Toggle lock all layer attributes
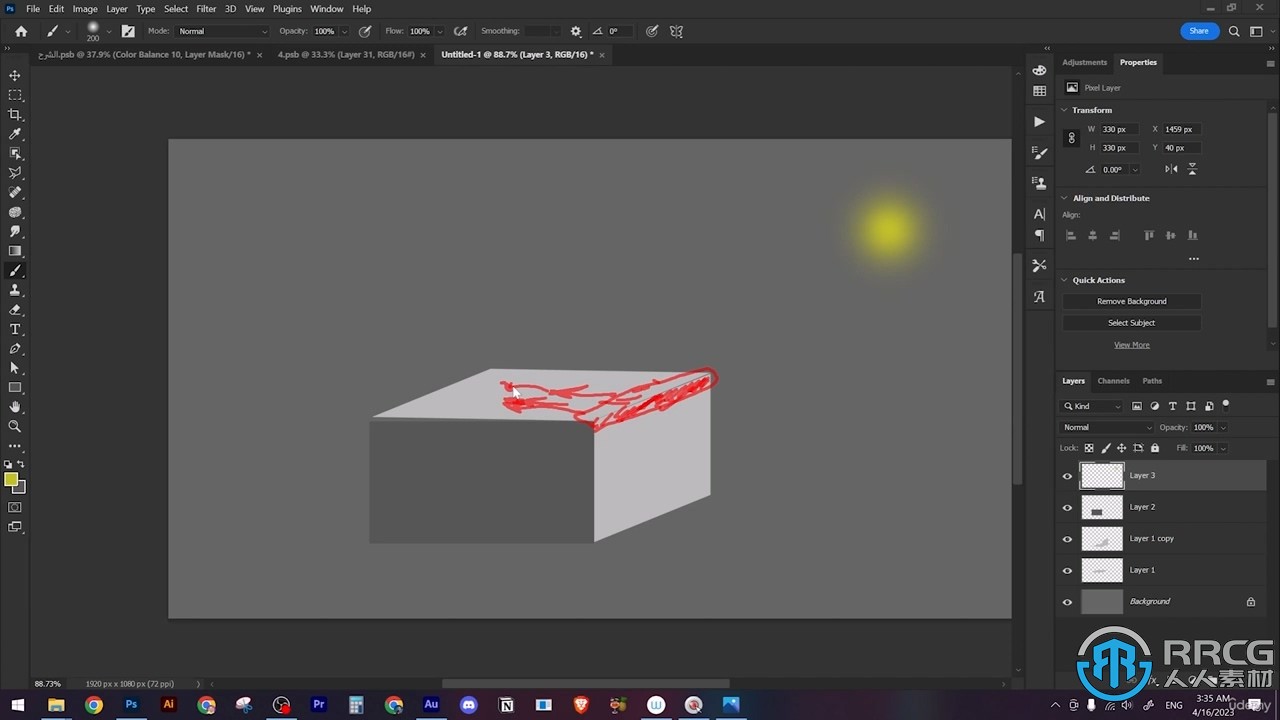The width and height of the screenshot is (1280, 720). (1155, 448)
